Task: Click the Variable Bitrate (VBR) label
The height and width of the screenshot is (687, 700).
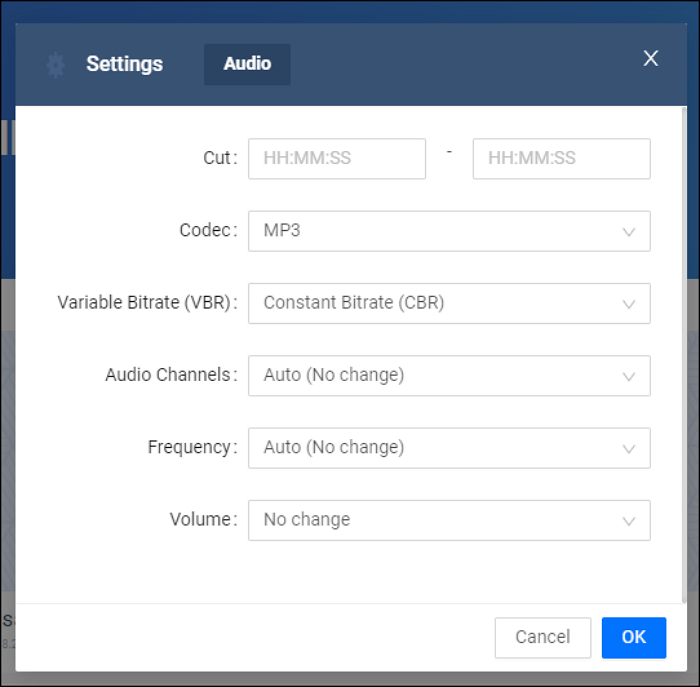Action: click(x=146, y=303)
